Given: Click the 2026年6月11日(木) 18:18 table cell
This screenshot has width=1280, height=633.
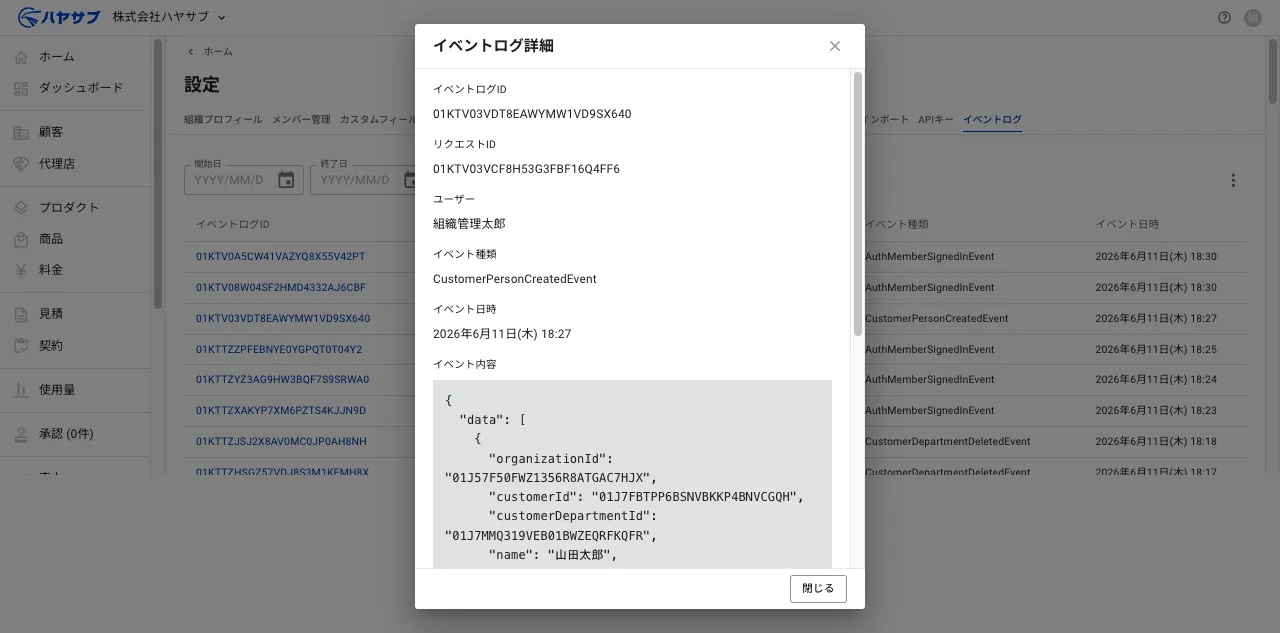Looking at the screenshot, I should tap(1156, 442).
